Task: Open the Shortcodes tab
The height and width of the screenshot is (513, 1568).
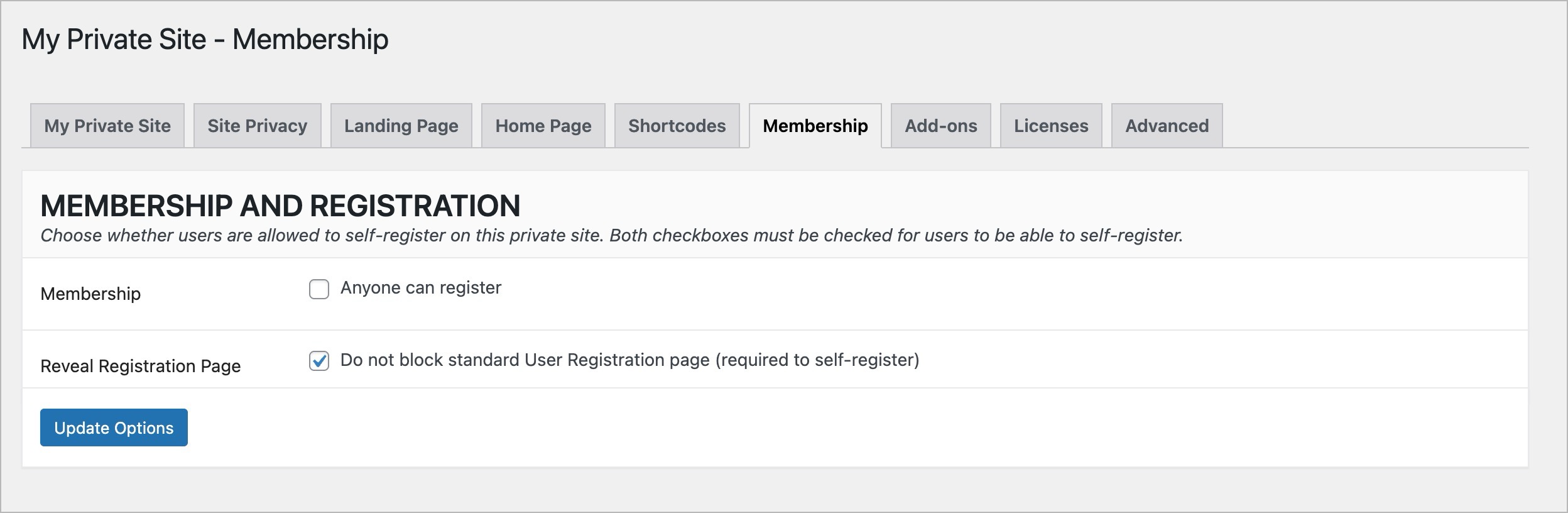Action: click(x=677, y=126)
